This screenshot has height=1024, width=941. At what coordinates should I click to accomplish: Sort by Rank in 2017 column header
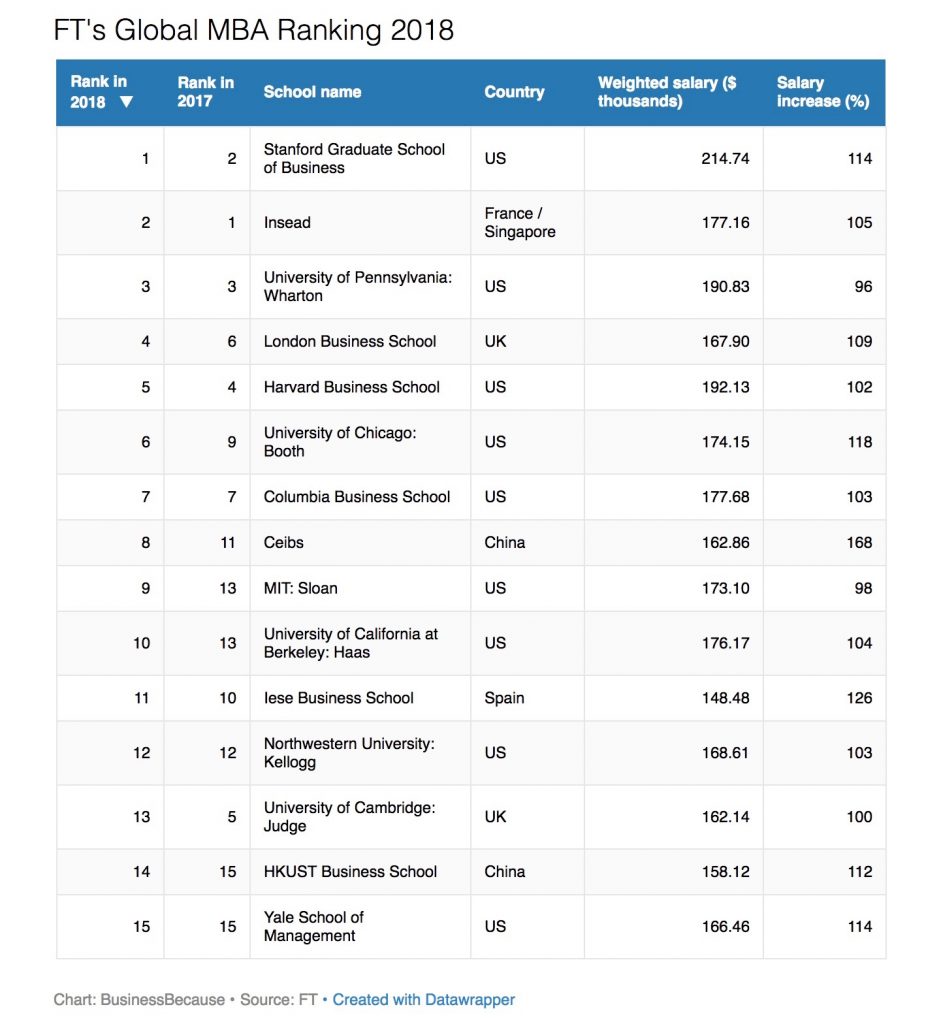[x=205, y=92]
